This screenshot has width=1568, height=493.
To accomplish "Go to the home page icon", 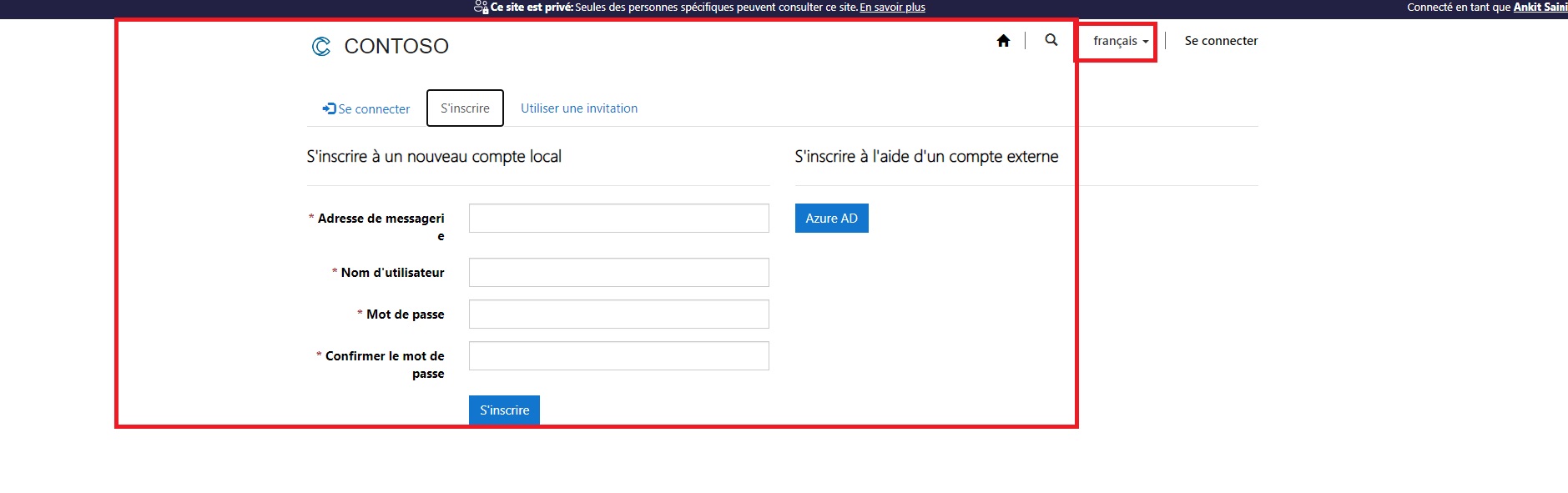I will (x=1003, y=41).
